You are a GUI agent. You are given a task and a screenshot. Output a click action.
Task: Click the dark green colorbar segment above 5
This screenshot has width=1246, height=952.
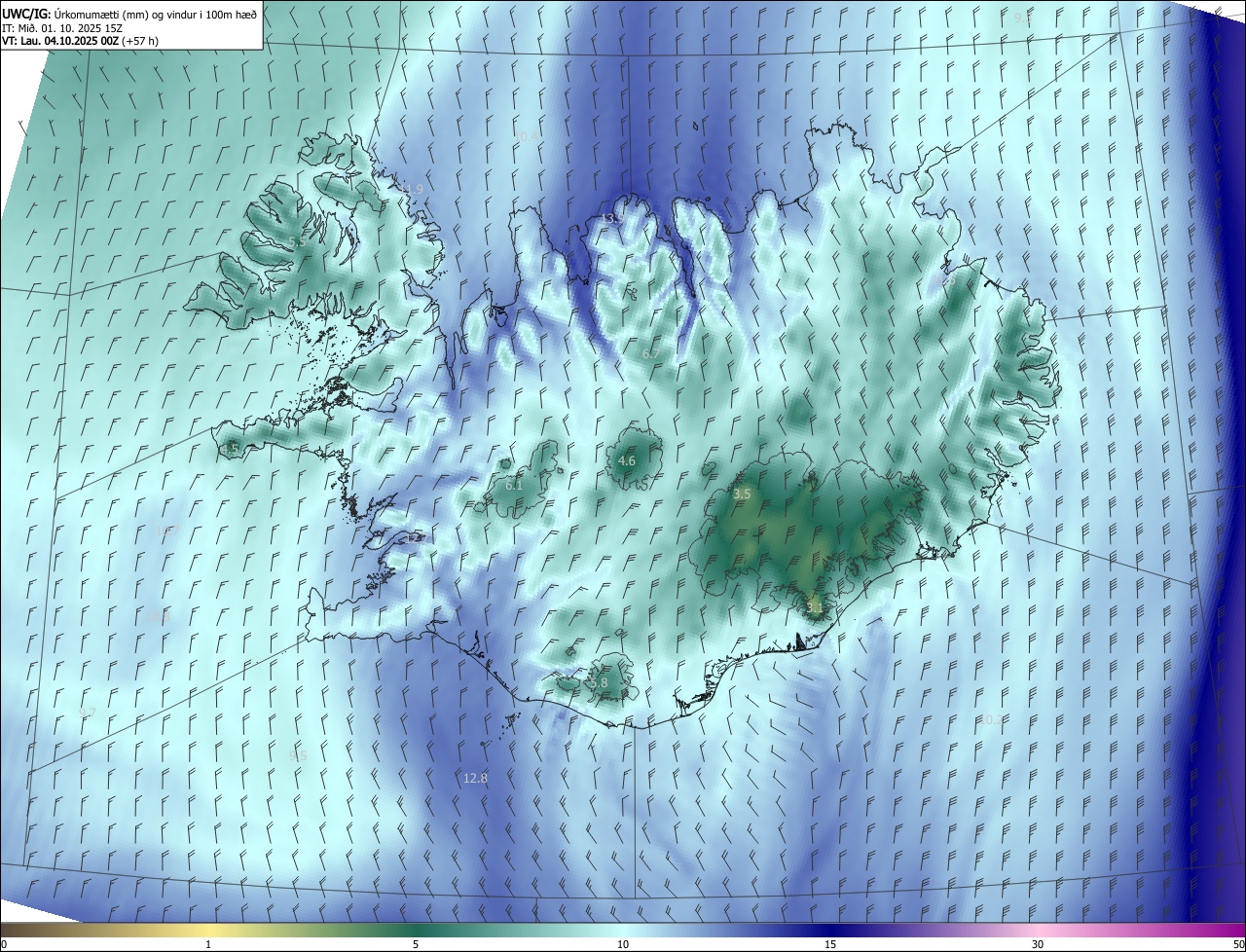[416, 930]
